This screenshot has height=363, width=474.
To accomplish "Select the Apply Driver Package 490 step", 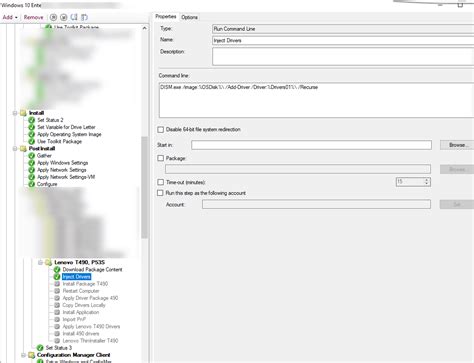I will pos(90,298).
